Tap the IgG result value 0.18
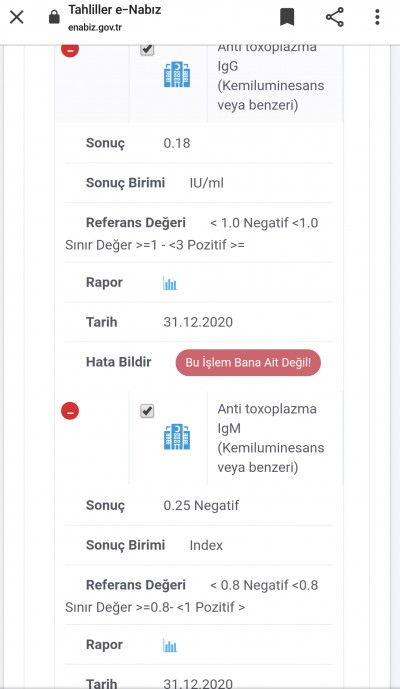This screenshot has width=400, height=689. 177,143
